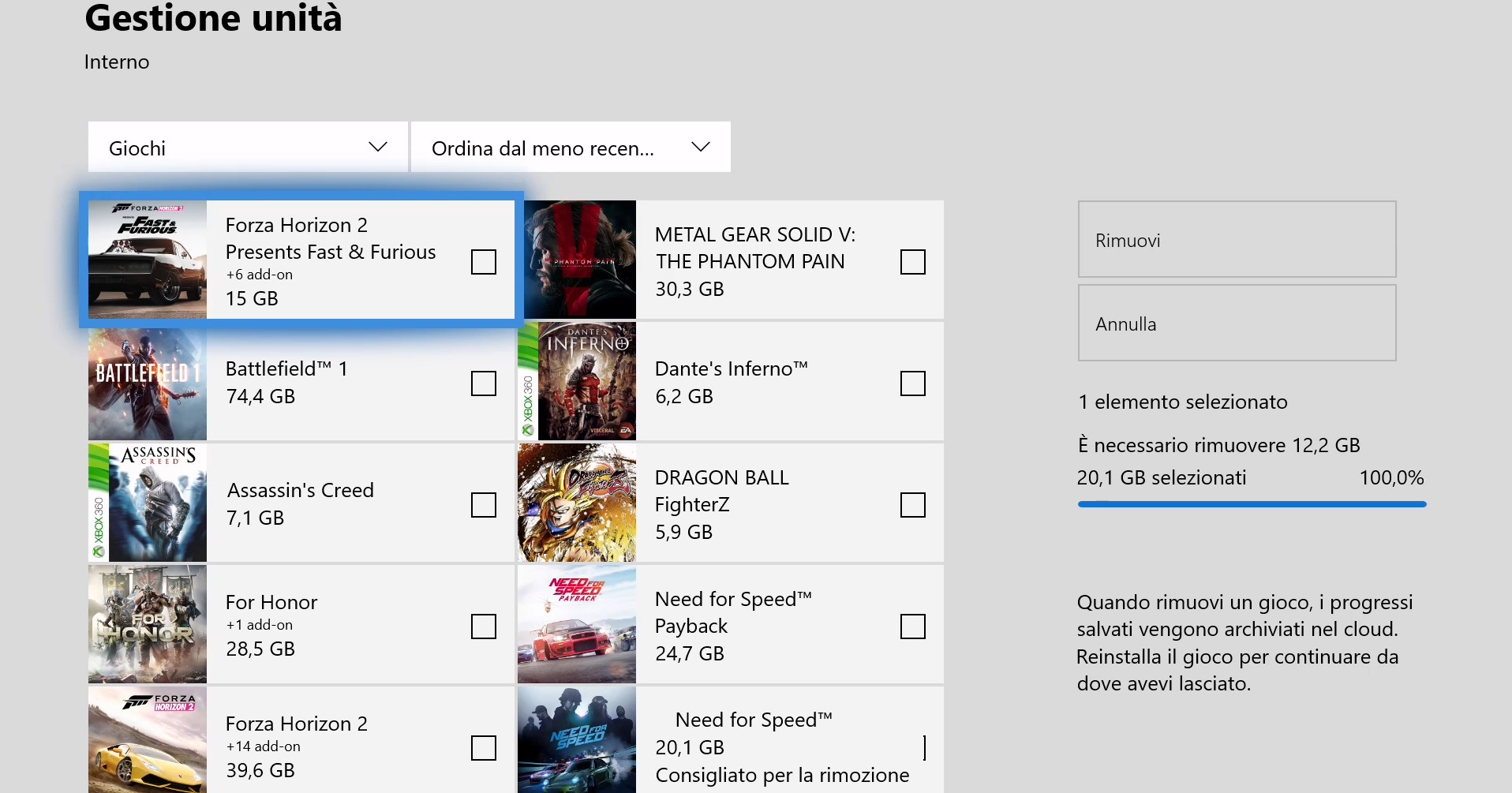Click the 'Assassin's Creed' title text
The height and width of the screenshot is (793, 1512).
click(301, 490)
